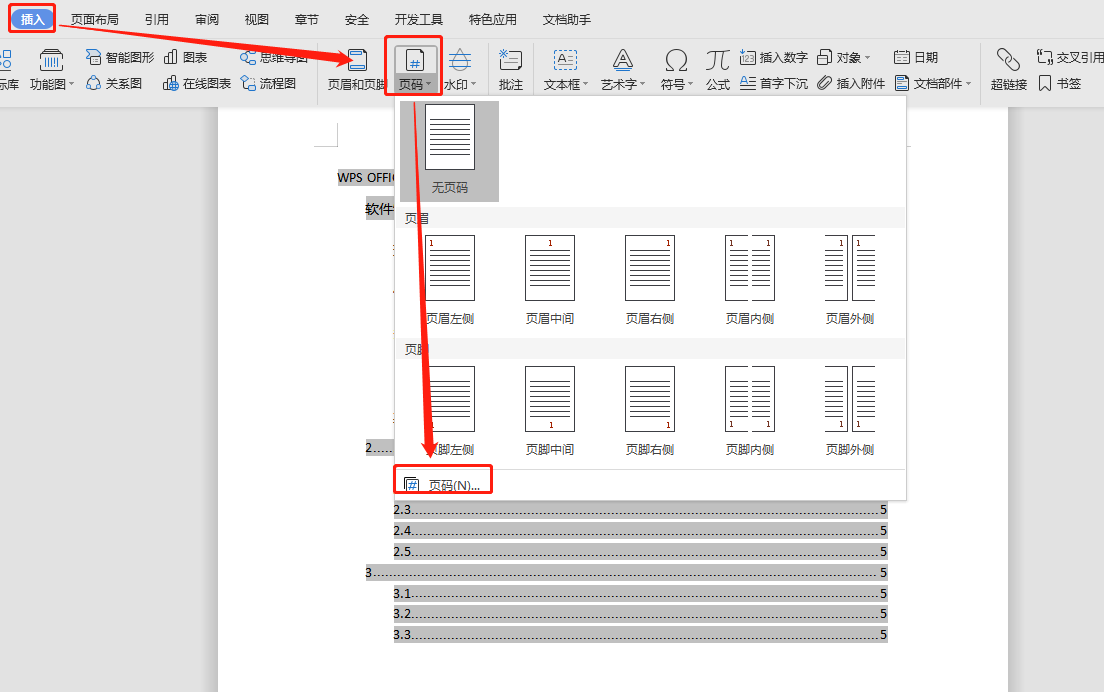Switch to the 页面布局 tab
Screen dimensions: 1104x692
click(94, 20)
